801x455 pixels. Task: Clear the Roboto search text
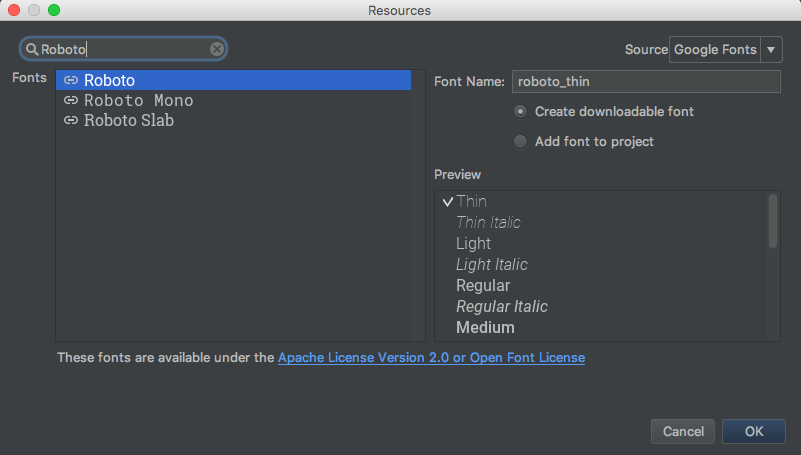[x=216, y=49]
